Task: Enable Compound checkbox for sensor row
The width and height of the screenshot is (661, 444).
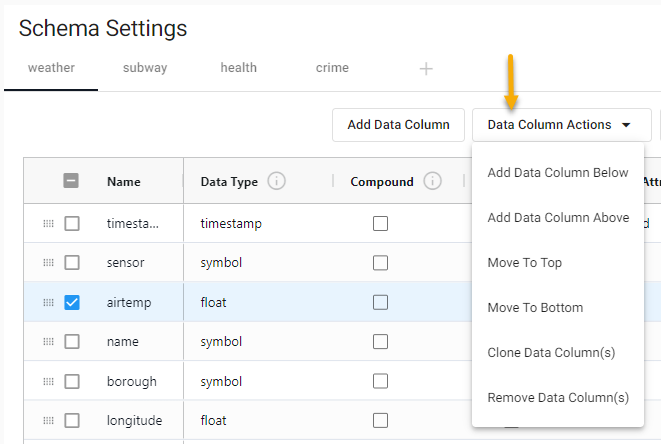Action: click(380, 263)
